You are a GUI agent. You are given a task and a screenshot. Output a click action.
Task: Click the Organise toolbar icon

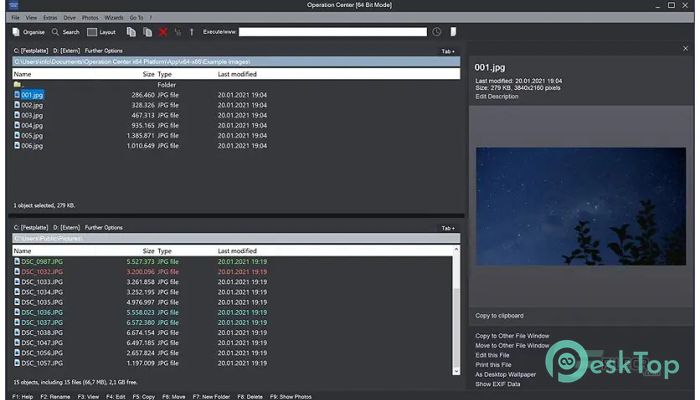(16, 32)
